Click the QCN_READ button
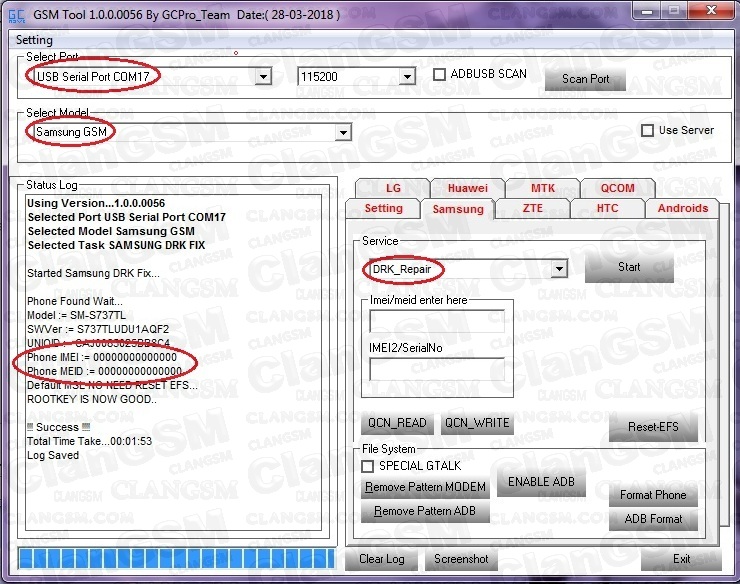The image size is (740, 584). tap(397, 423)
